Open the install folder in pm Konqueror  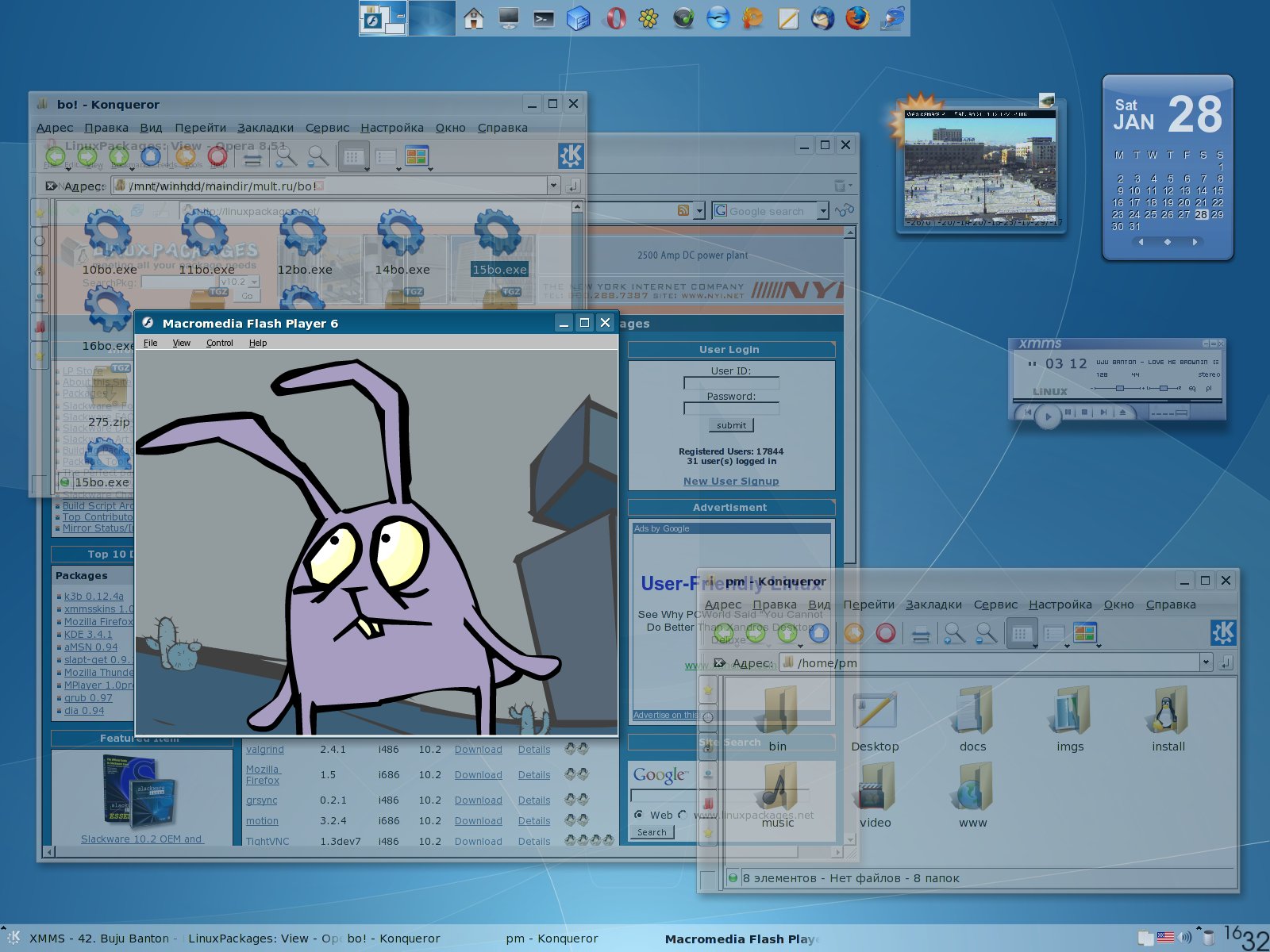tap(1168, 720)
